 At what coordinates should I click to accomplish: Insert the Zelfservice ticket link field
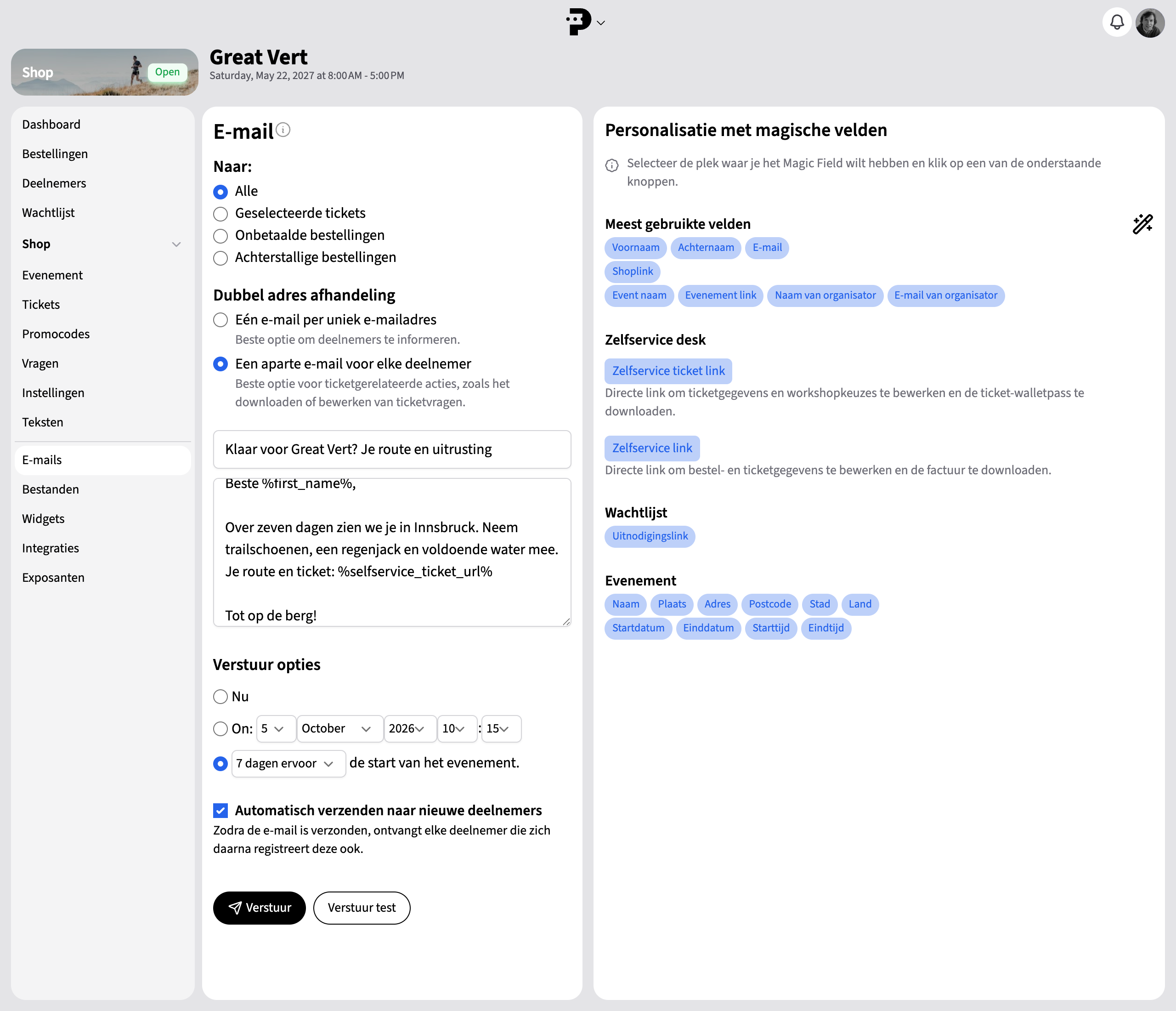[668, 371]
